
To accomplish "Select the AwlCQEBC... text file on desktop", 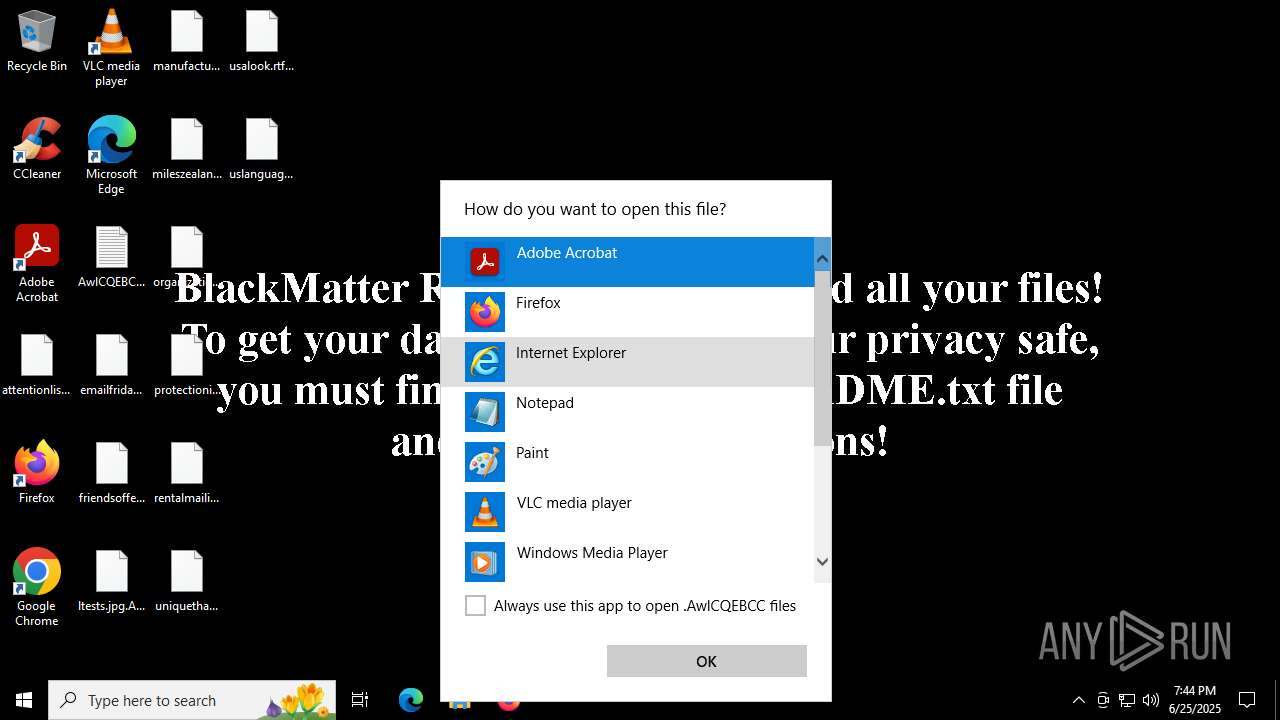I will tap(111, 258).
